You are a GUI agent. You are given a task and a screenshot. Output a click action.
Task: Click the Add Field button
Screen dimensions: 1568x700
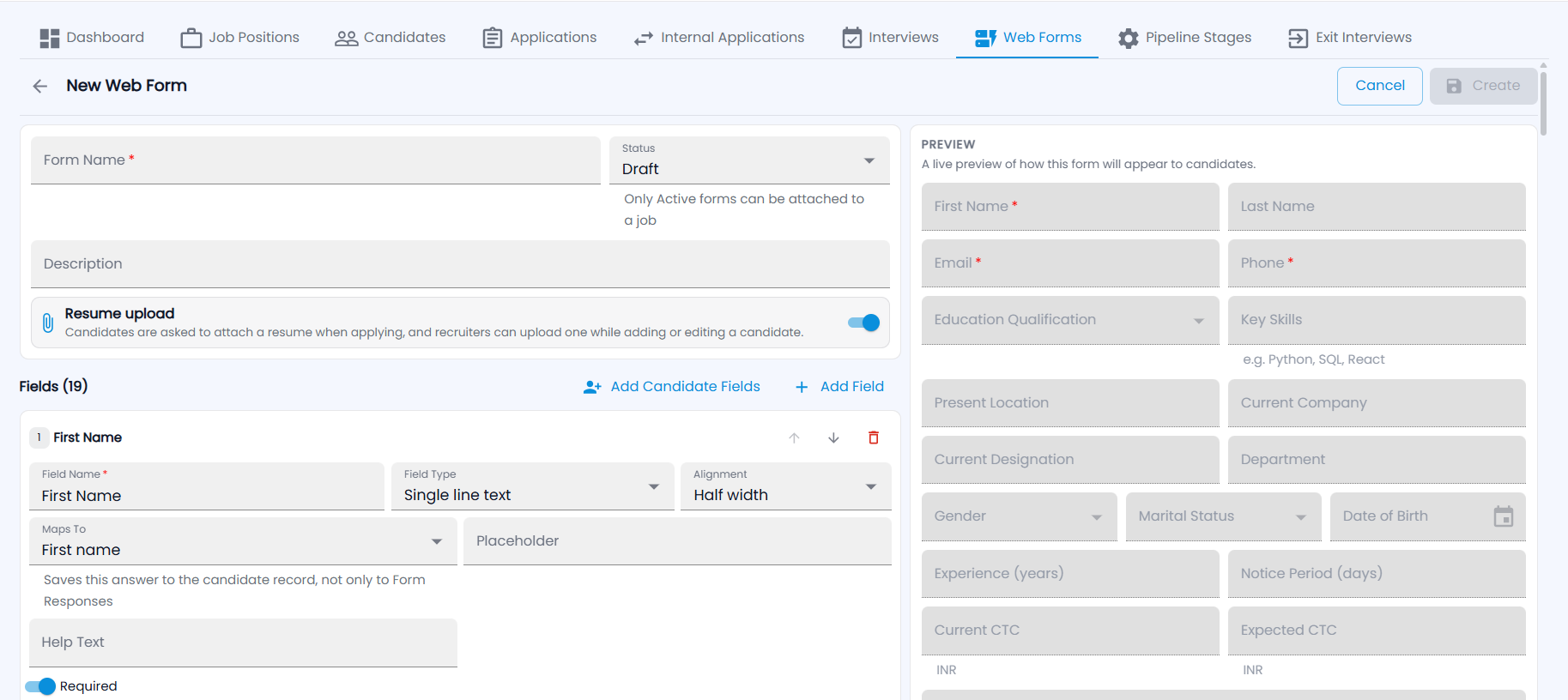(x=839, y=387)
